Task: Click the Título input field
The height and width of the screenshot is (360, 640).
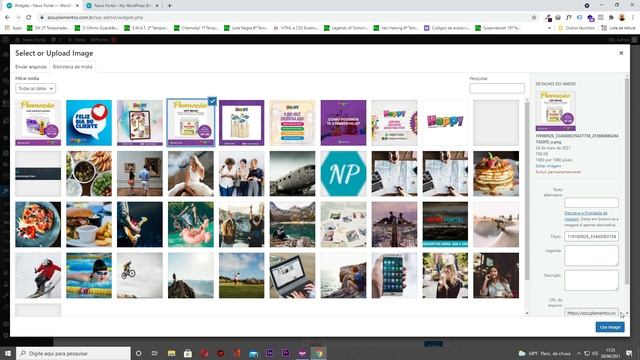Action: (591, 236)
